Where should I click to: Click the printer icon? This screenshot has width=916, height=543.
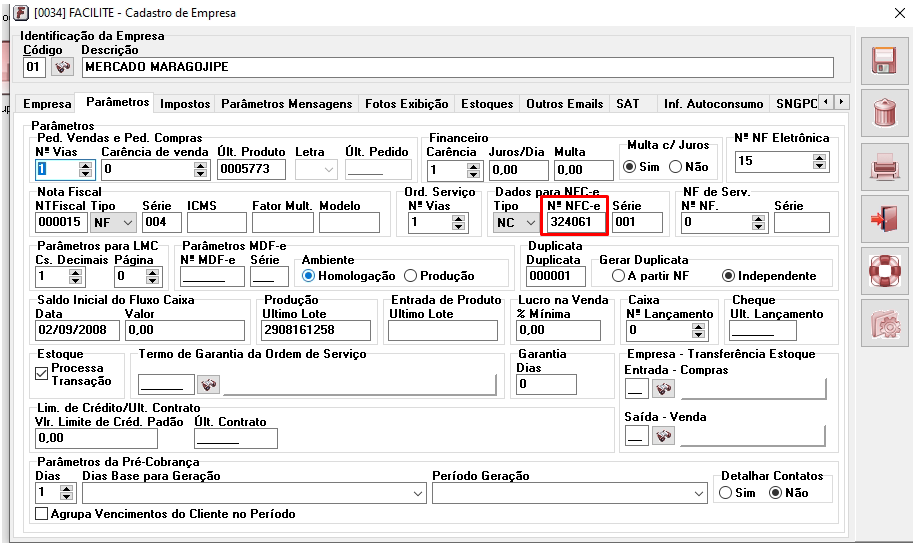pyautogui.click(x=884, y=166)
